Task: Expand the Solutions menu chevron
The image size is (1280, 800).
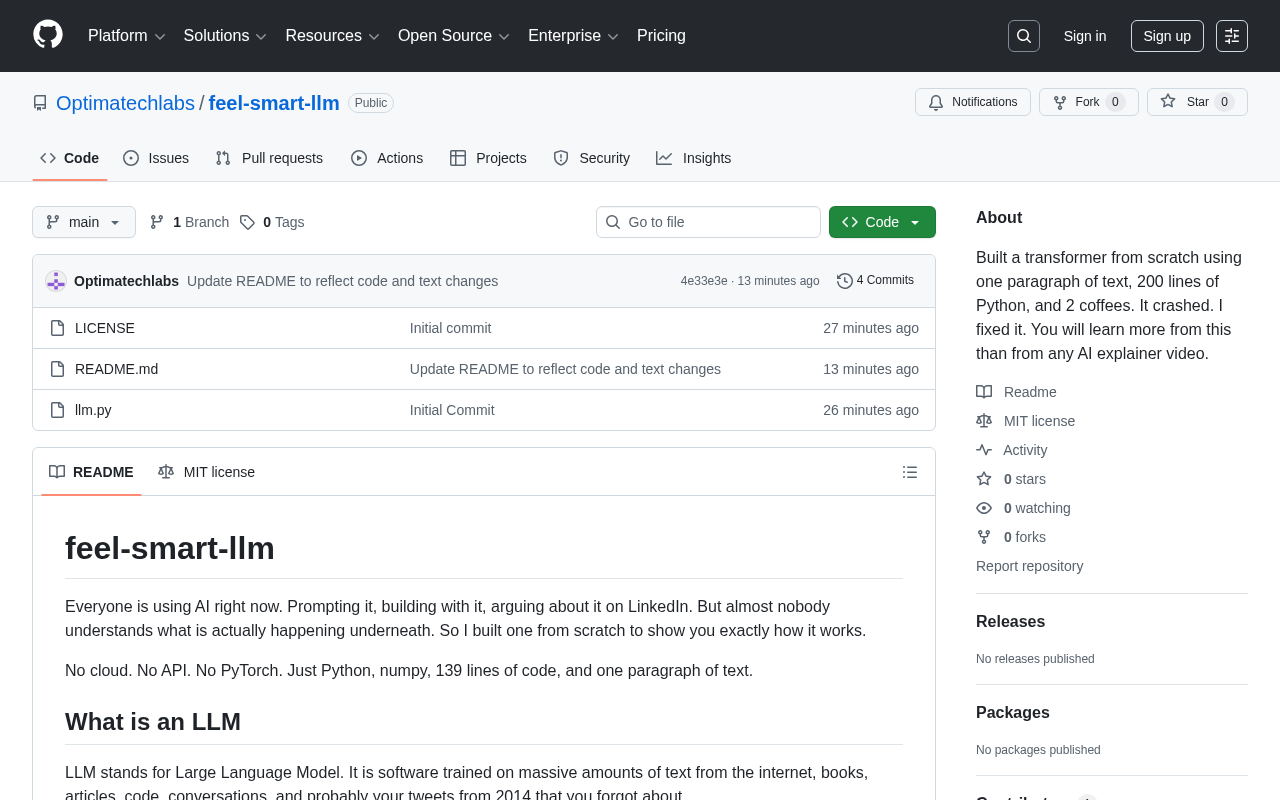Action: click(x=261, y=35)
